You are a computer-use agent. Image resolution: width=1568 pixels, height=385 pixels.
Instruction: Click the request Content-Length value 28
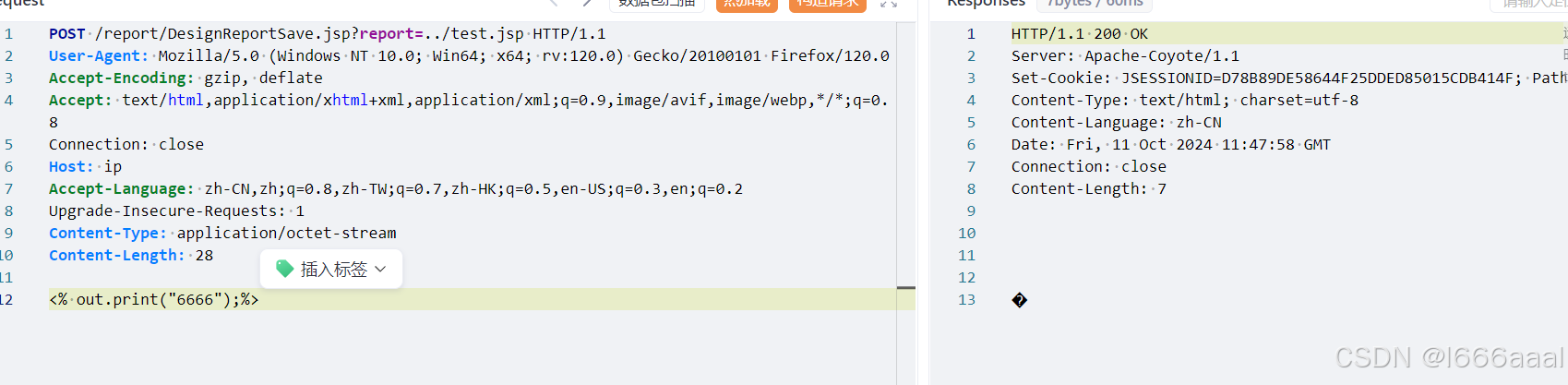point(204,256)
